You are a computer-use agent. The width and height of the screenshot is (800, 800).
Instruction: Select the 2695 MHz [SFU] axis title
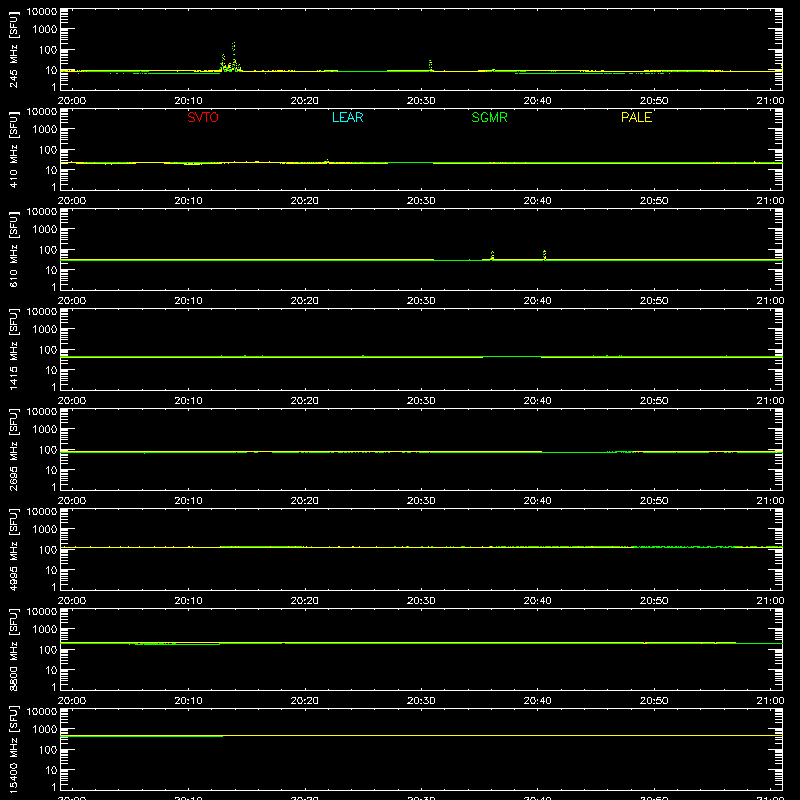click(14, 449)
